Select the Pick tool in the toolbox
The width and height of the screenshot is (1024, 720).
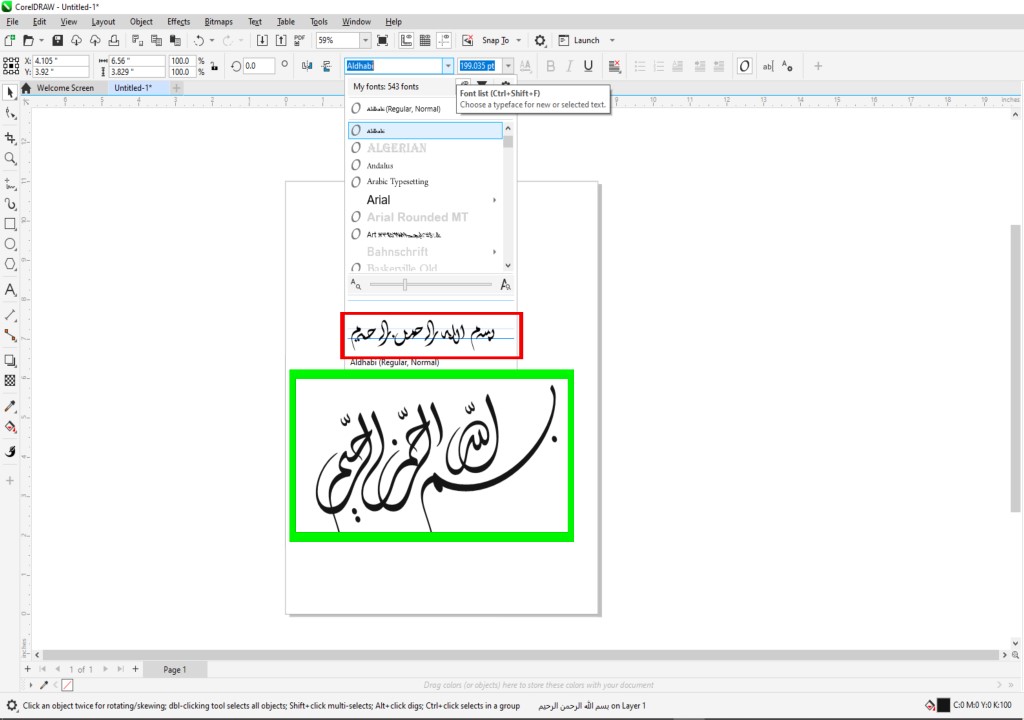click(x=10, y=93)
